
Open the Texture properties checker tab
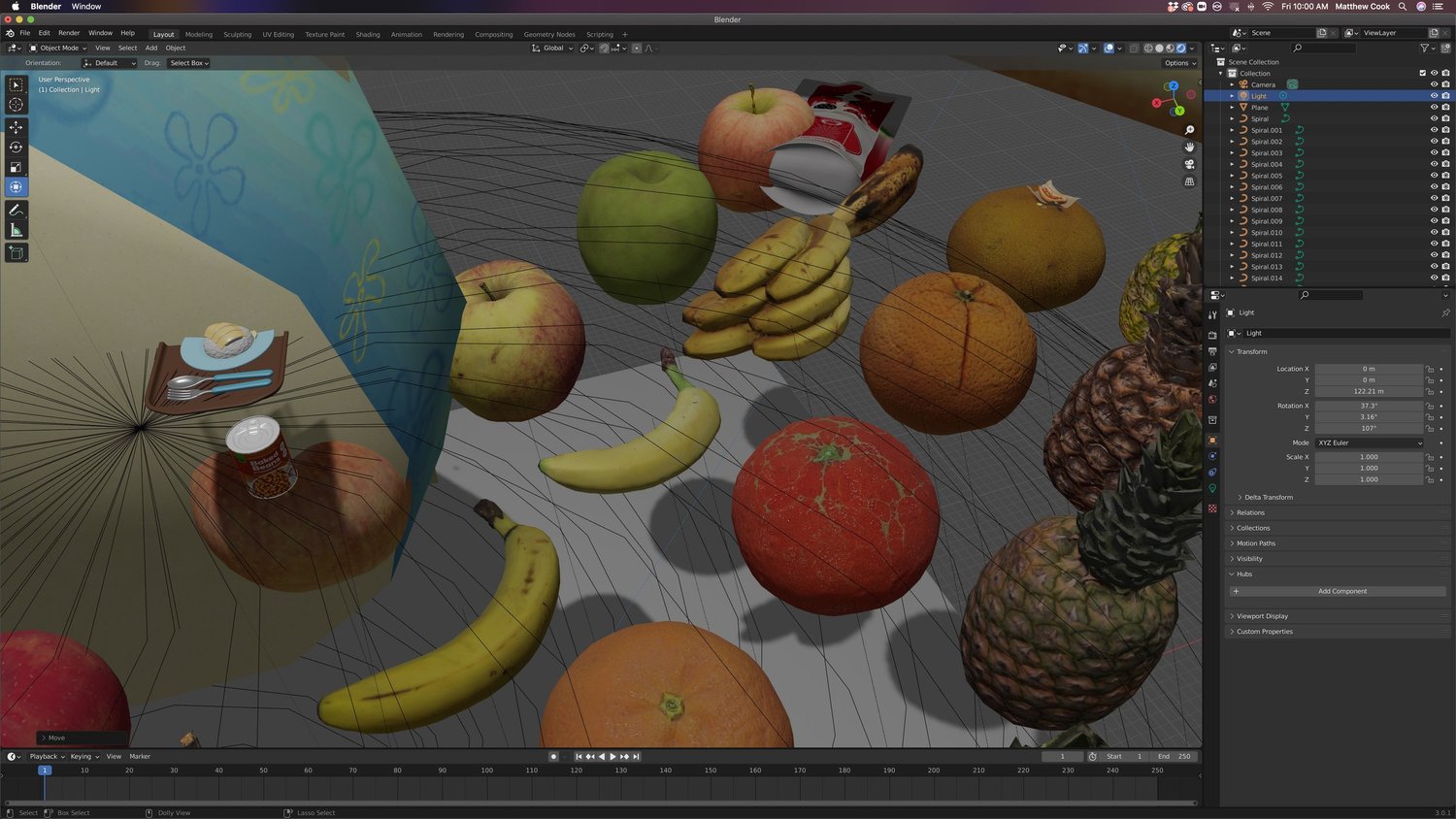point(1212,508)
